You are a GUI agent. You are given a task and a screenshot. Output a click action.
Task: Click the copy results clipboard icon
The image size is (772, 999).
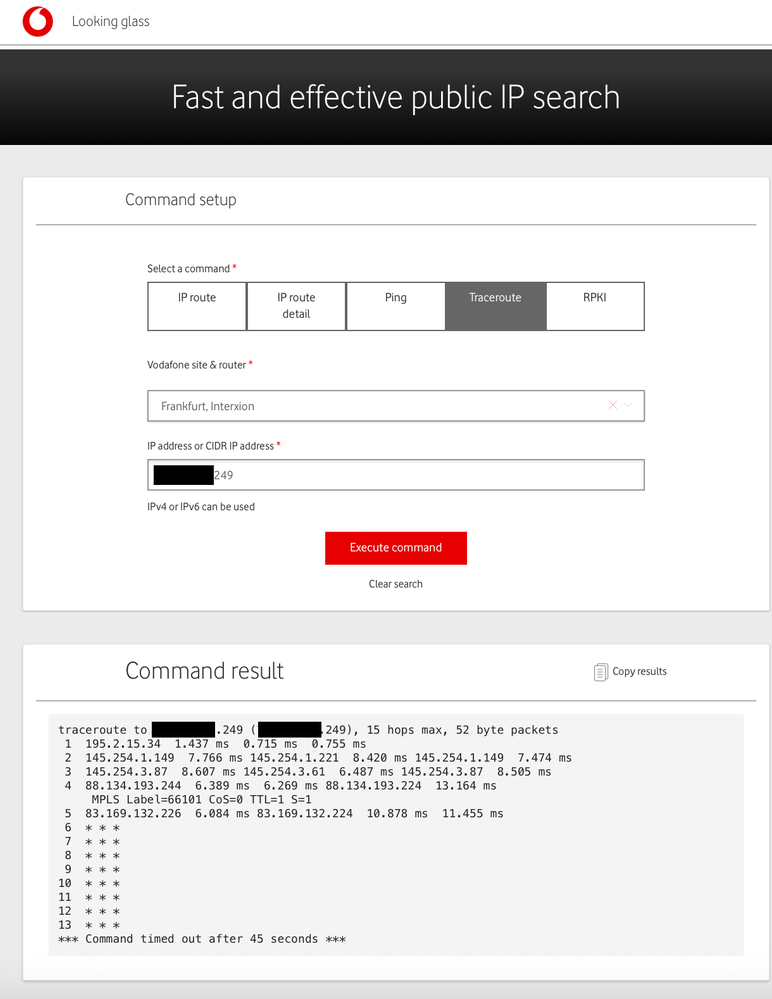pyautogui.click(x=600, y=672)
